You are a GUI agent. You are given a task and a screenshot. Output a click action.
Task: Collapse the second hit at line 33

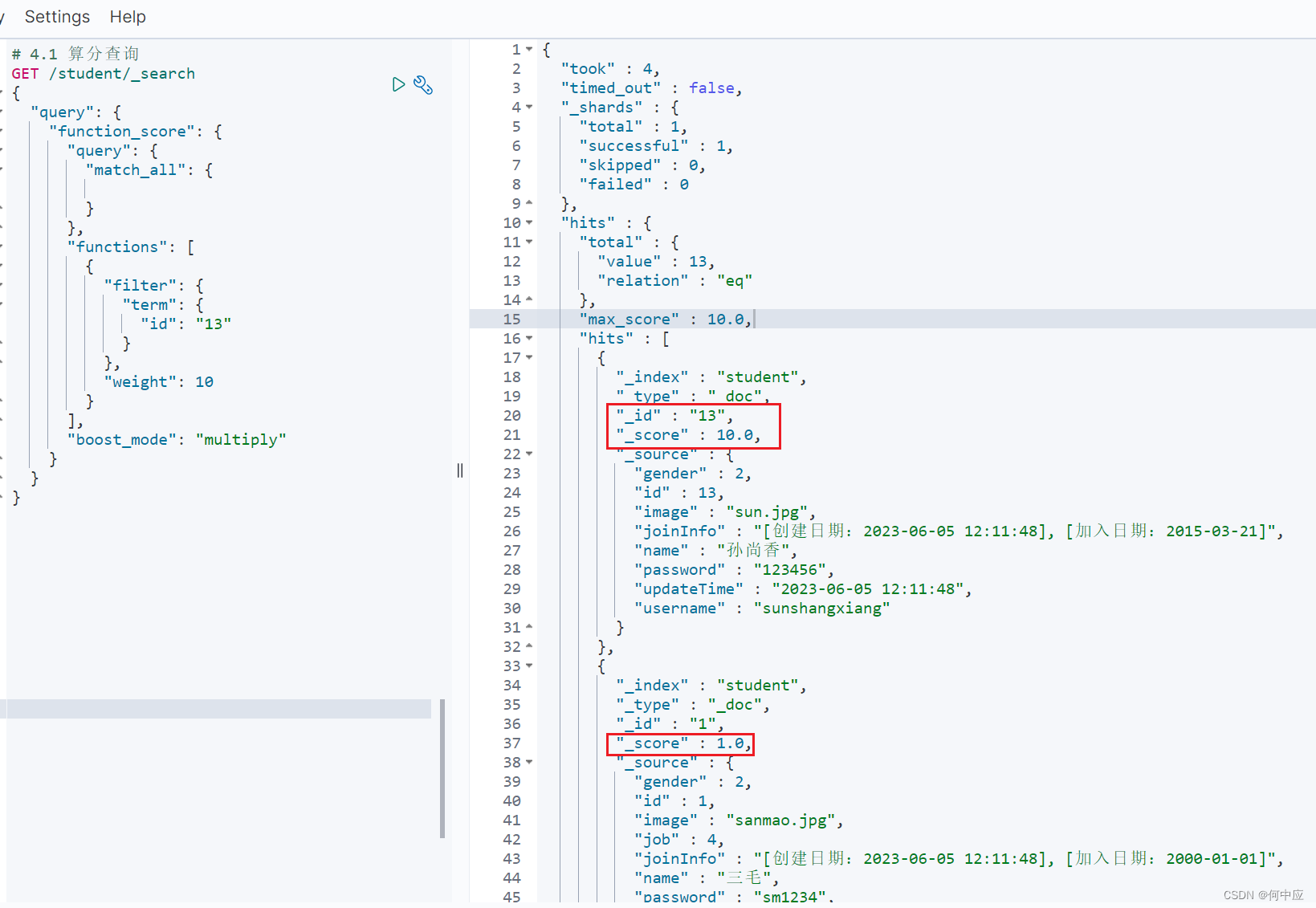click(x=529, y=666)
